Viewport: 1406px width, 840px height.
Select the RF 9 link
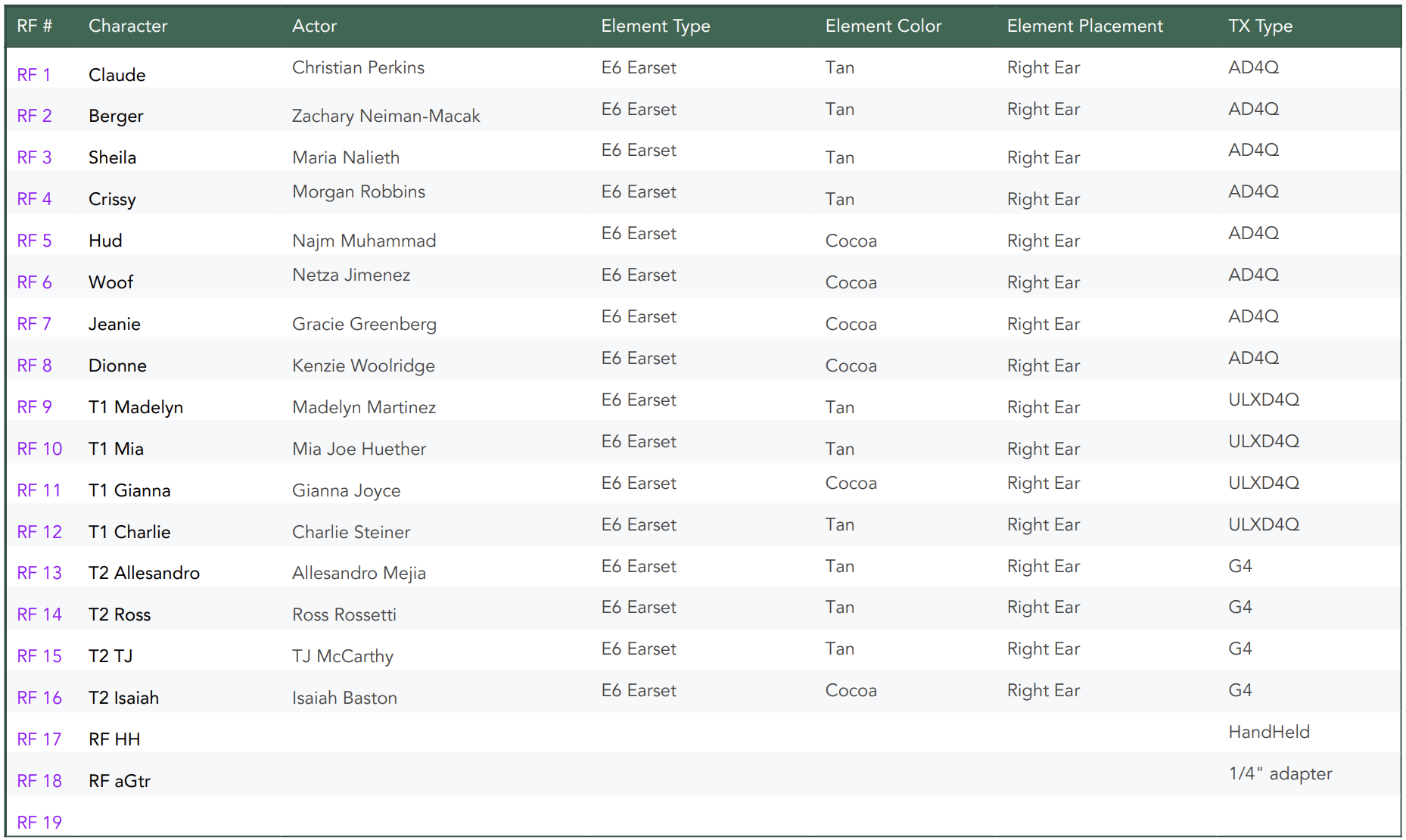tap(34, 407)
